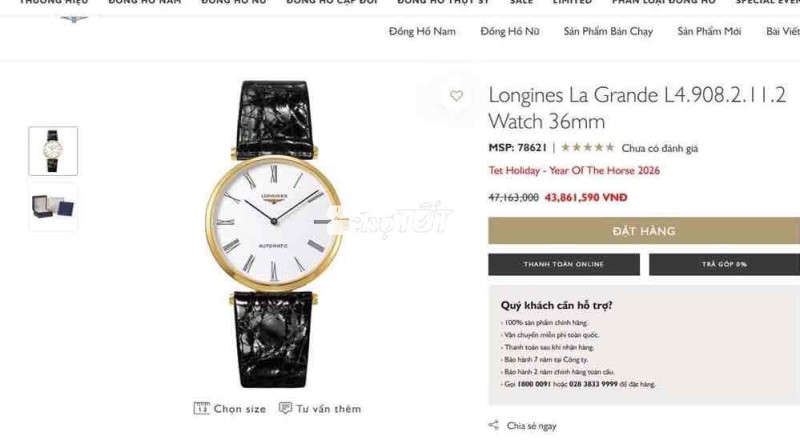
Task: Click Tet Holiday Year Of The Horse link
Action: coord(574,170)
